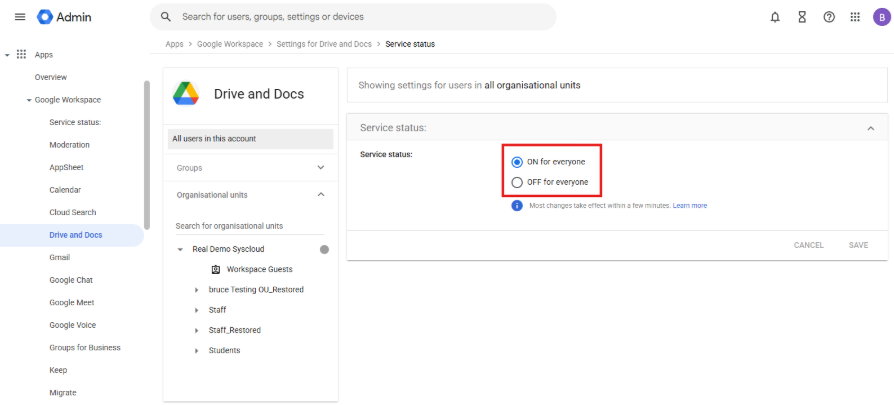Click the Service status breadcrumb text
The height and width of the screenshot is (405, 894).
pyautogui.click(x=410, y=44)
